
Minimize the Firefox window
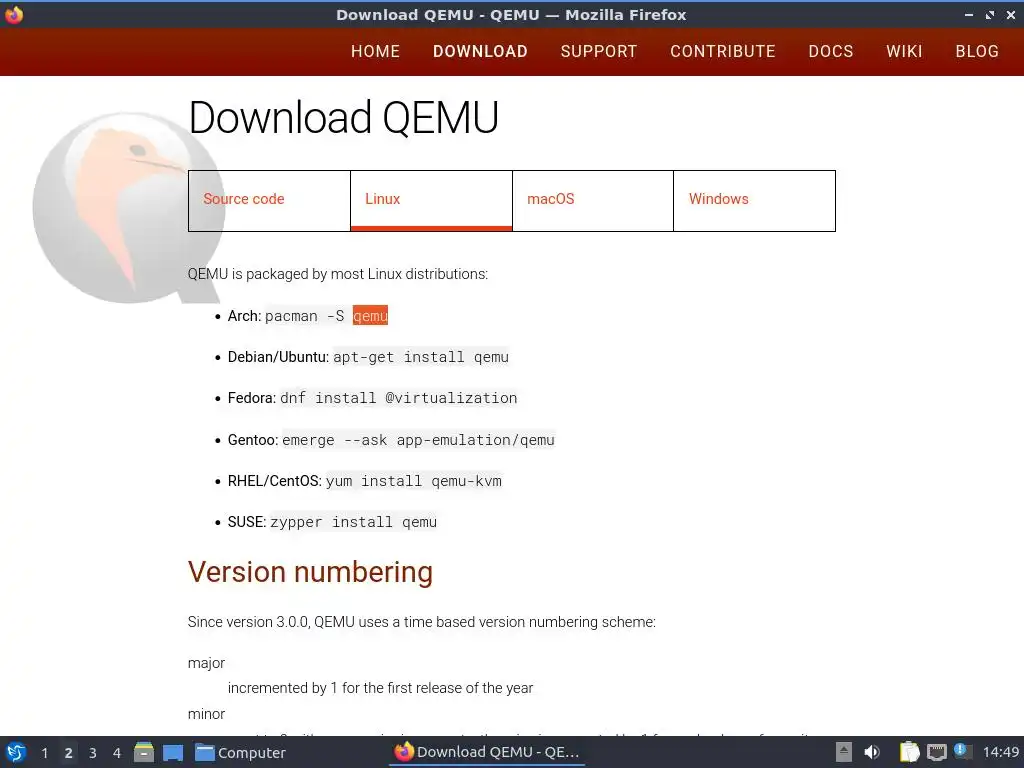click(969, 14)
